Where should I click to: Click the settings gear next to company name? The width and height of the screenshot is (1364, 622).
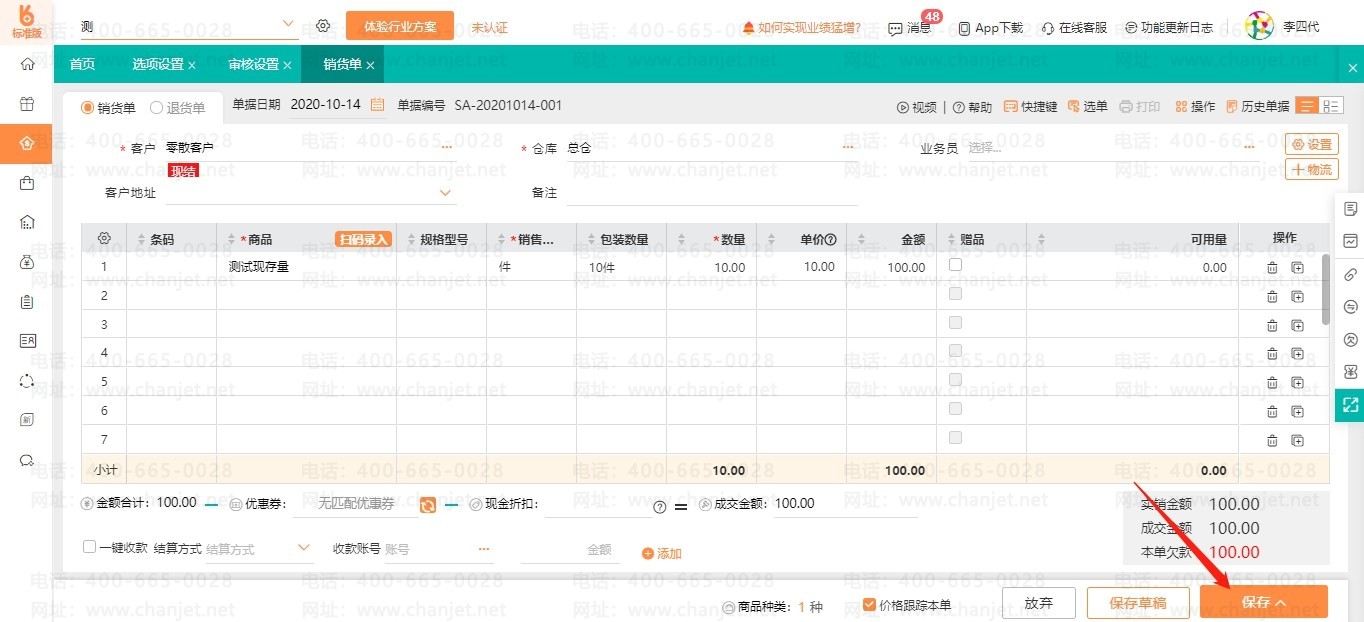click(x=323, y=26)
